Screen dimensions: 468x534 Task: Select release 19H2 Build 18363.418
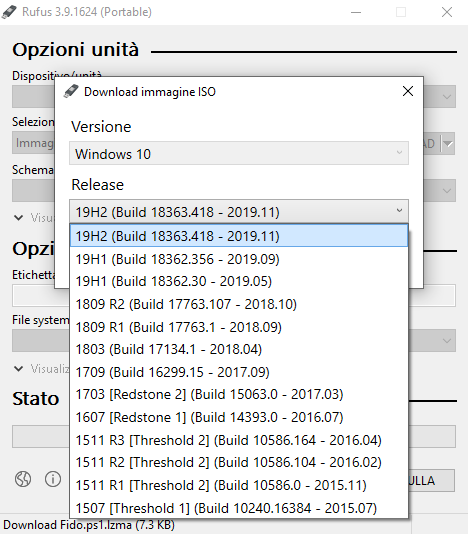coord(239,236)
